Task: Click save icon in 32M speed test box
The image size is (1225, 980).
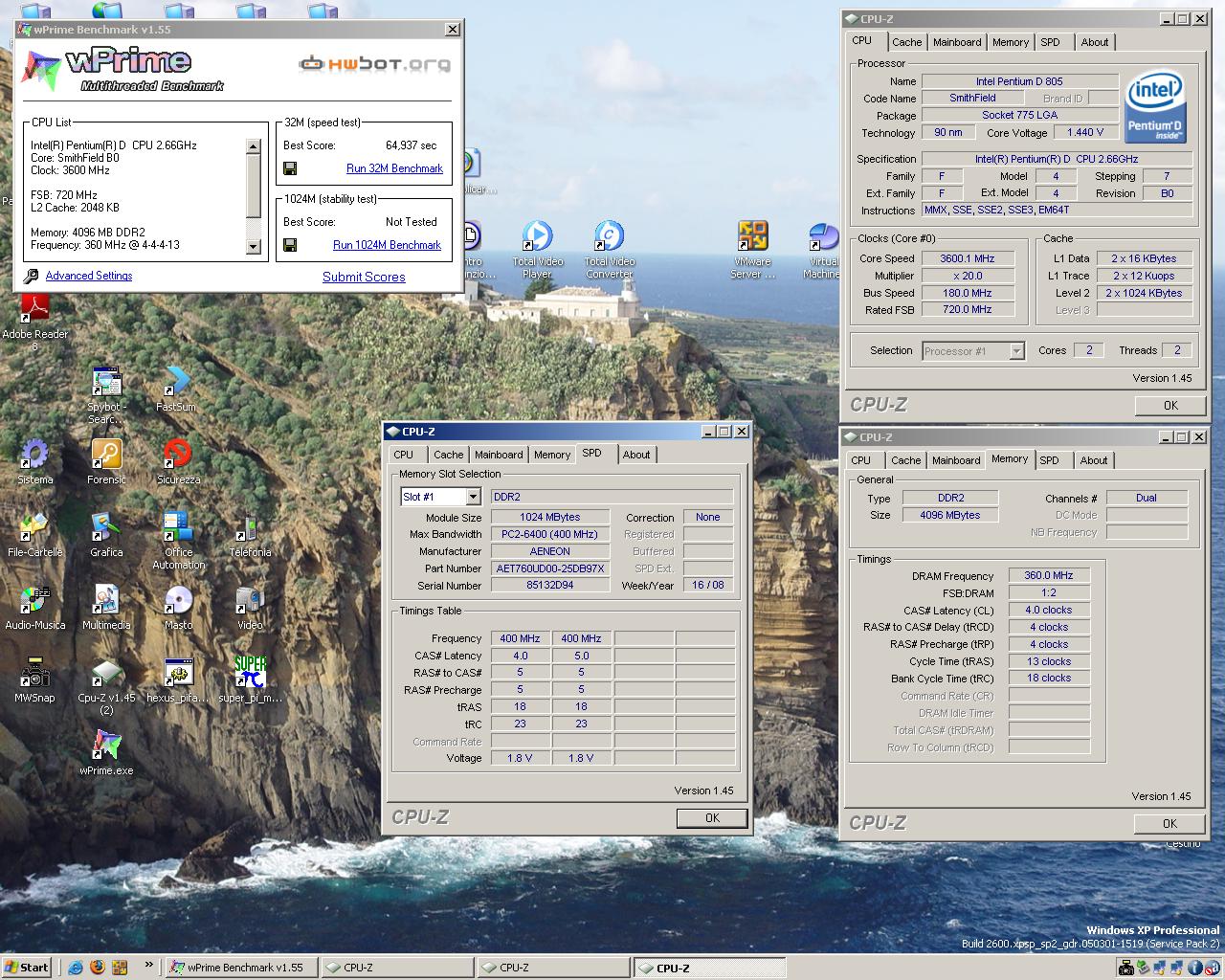Action: coord(290,168)
